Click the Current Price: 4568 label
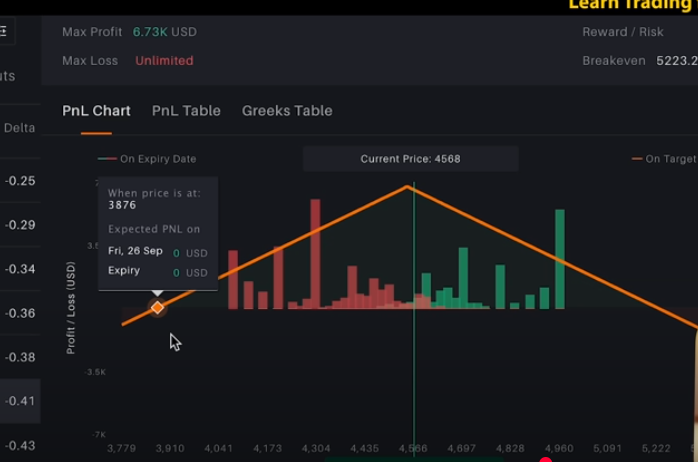Screen dimensions: 698x462 (410, 159)
